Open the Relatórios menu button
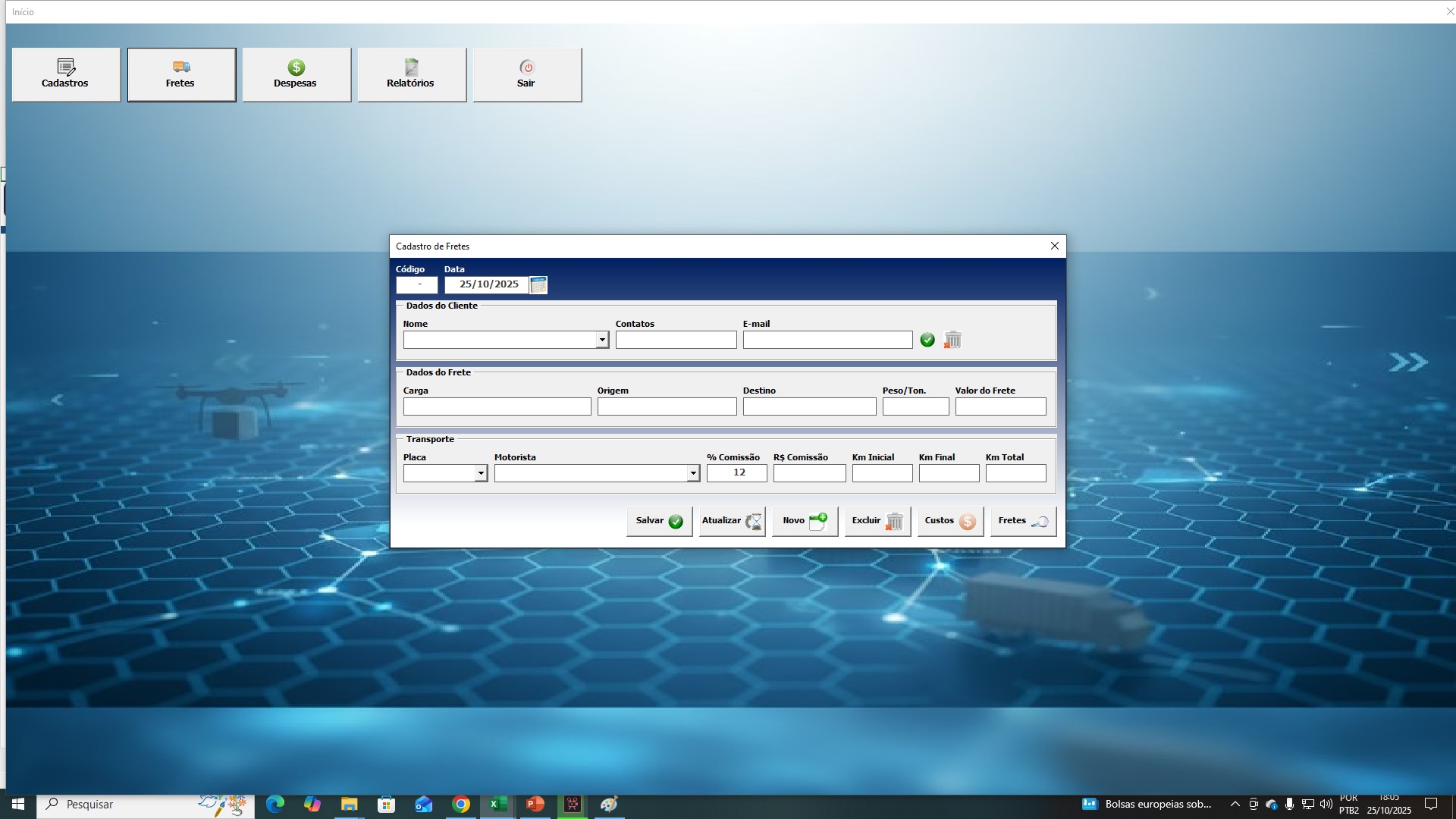Image resolution: width=1456 pixels, height=819 pixels. (x=412, y=74)
